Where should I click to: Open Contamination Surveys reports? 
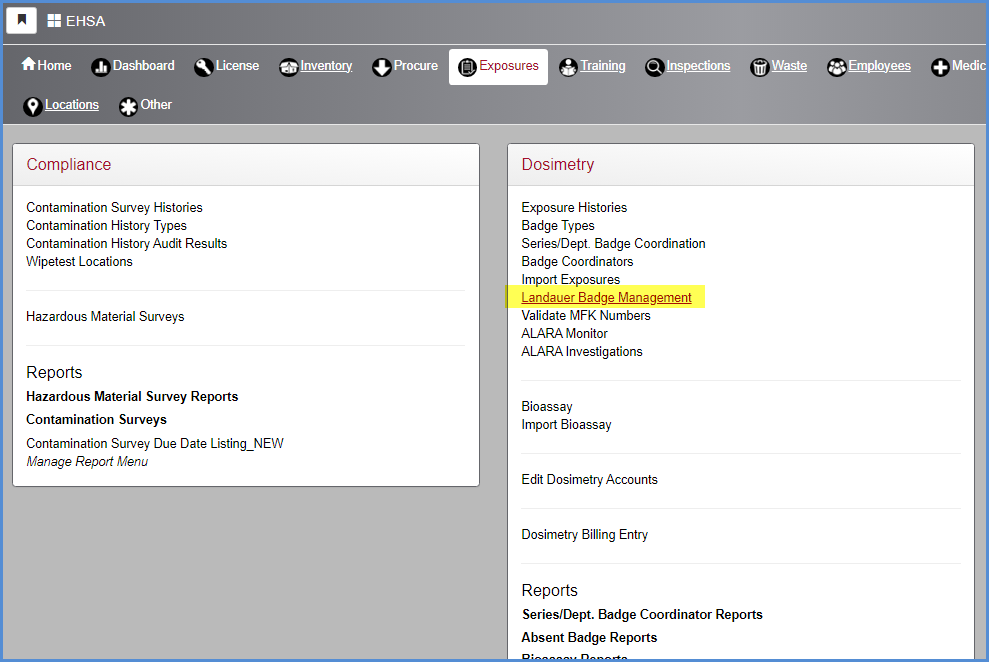click(x=96, y=420)
